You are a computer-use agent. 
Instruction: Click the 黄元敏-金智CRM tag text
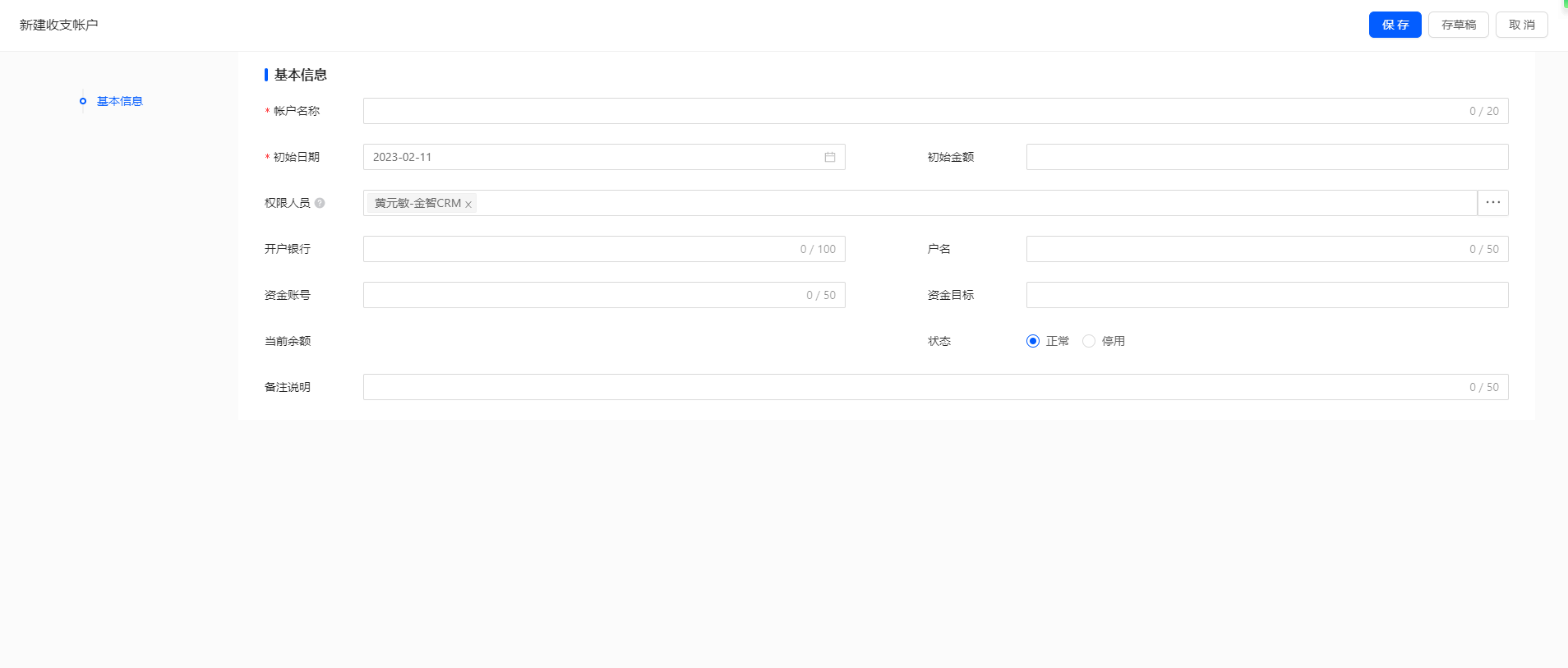pyautogui.click(x=417, y=203)
